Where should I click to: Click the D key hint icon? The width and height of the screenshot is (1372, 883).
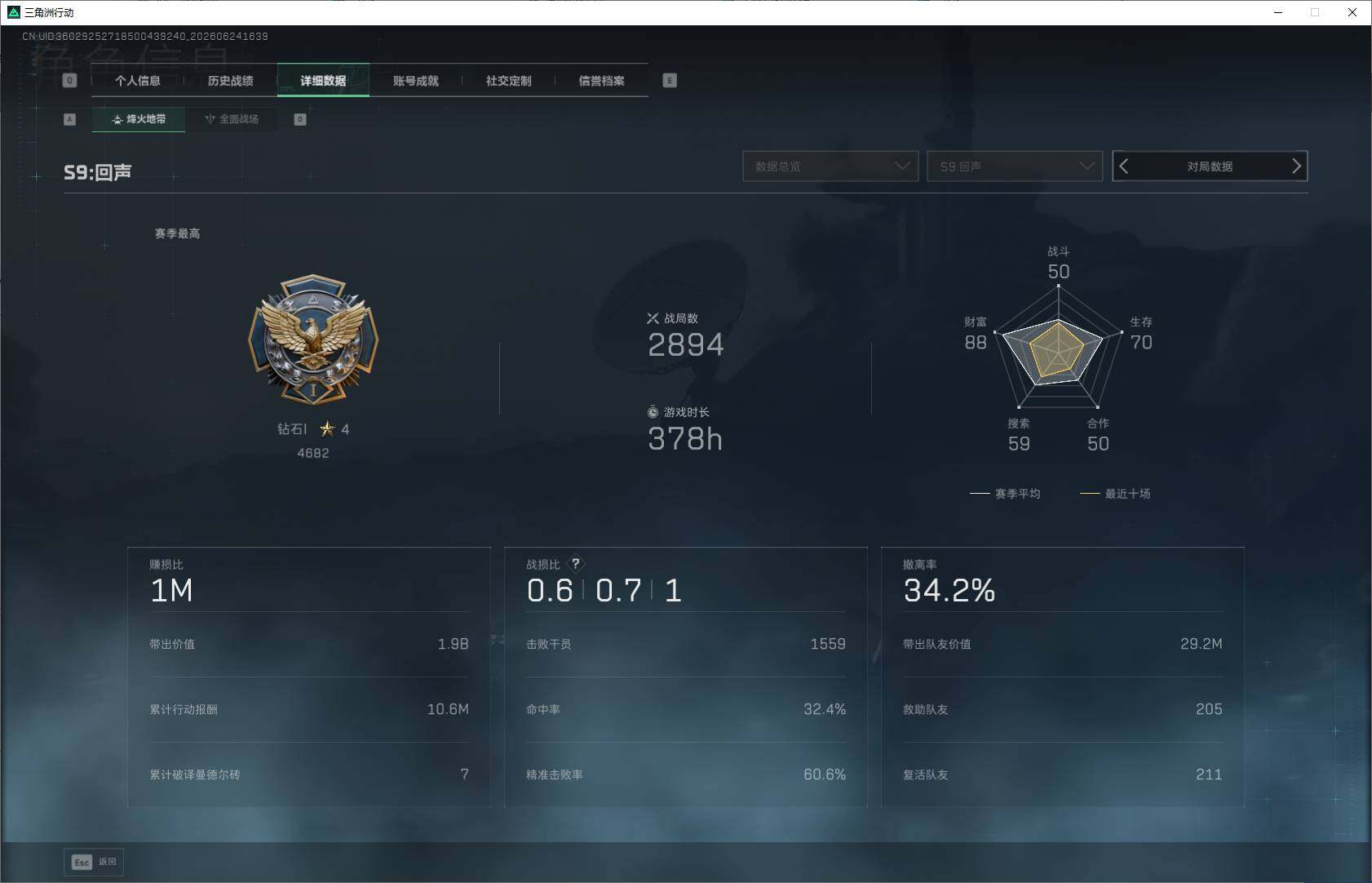click(300, 119)
